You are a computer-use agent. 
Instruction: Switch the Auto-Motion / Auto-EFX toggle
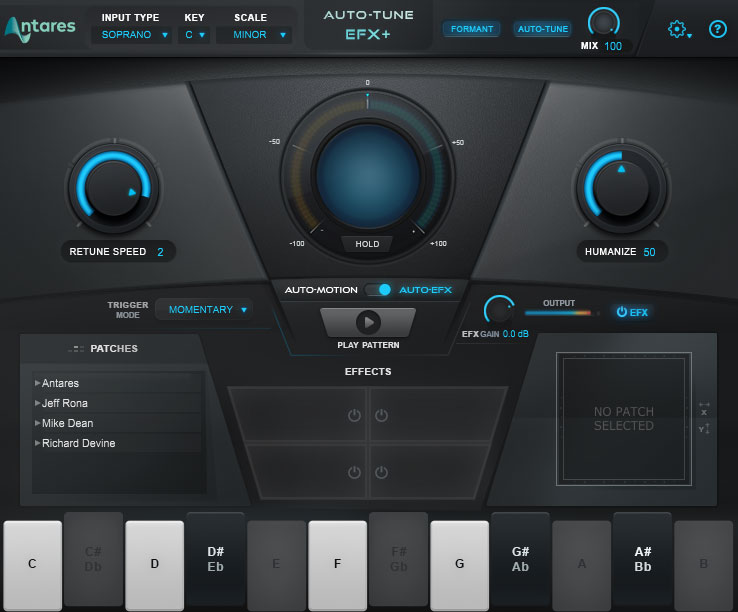tap(378, 290)
